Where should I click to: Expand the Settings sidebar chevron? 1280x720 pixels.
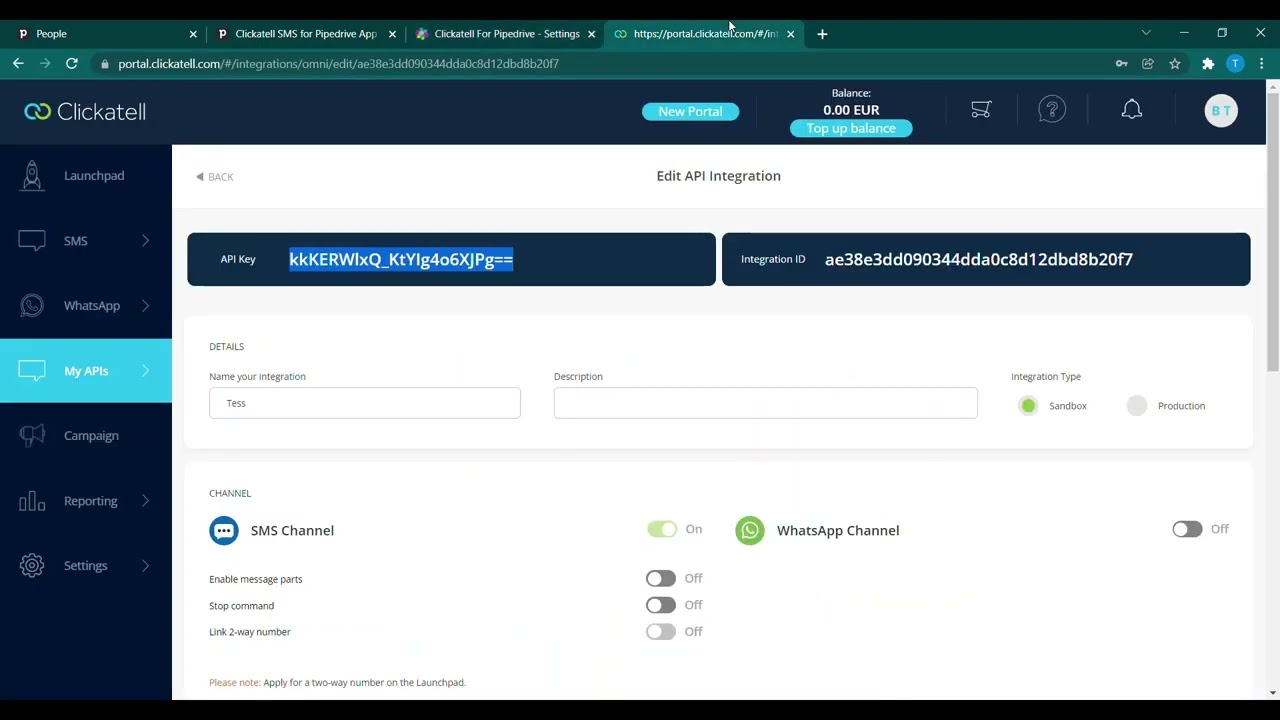(x=145, y=566)
